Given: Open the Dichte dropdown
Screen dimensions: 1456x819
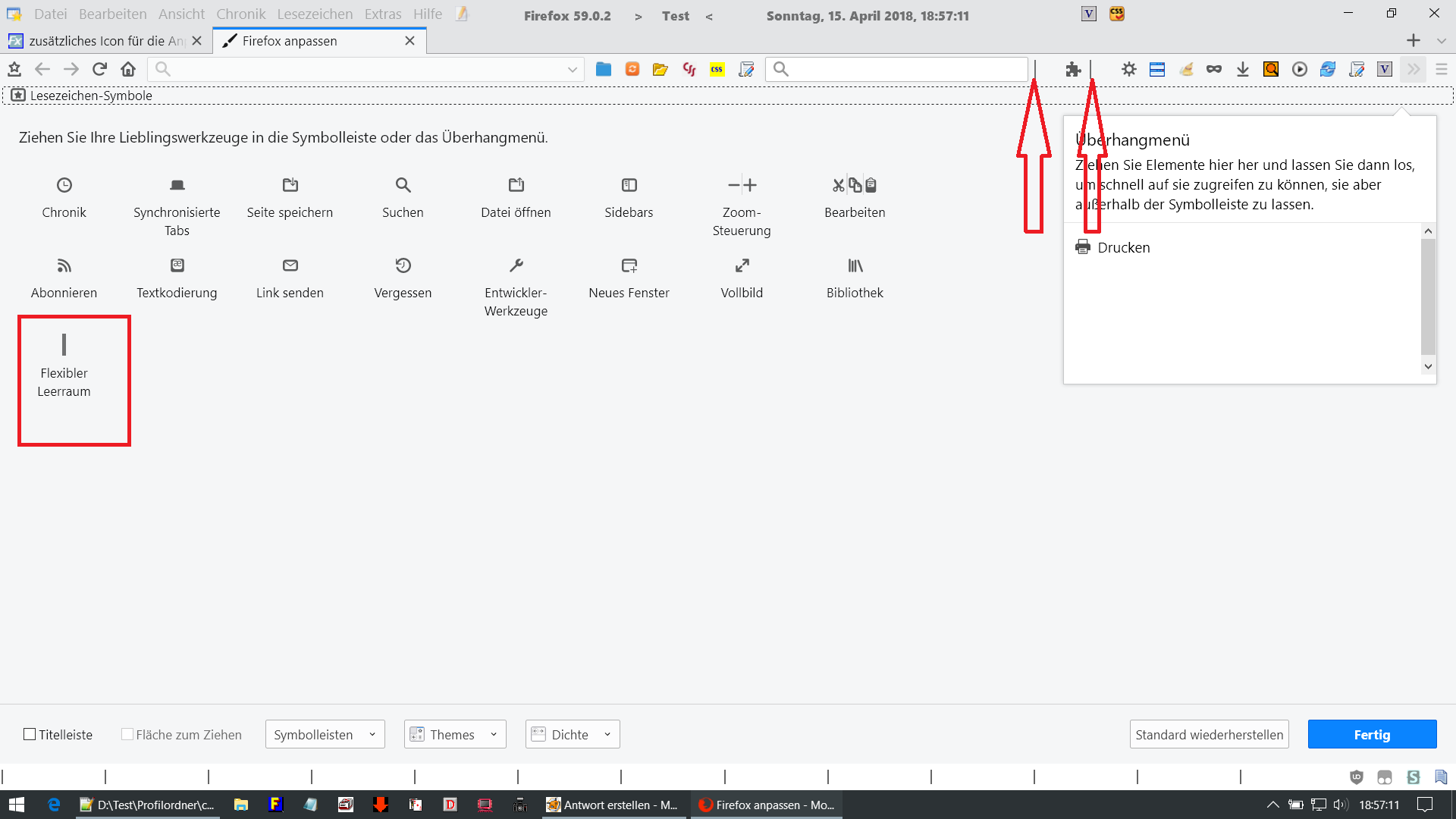Looking at the screenshot, I should click(x=572, y=734).
